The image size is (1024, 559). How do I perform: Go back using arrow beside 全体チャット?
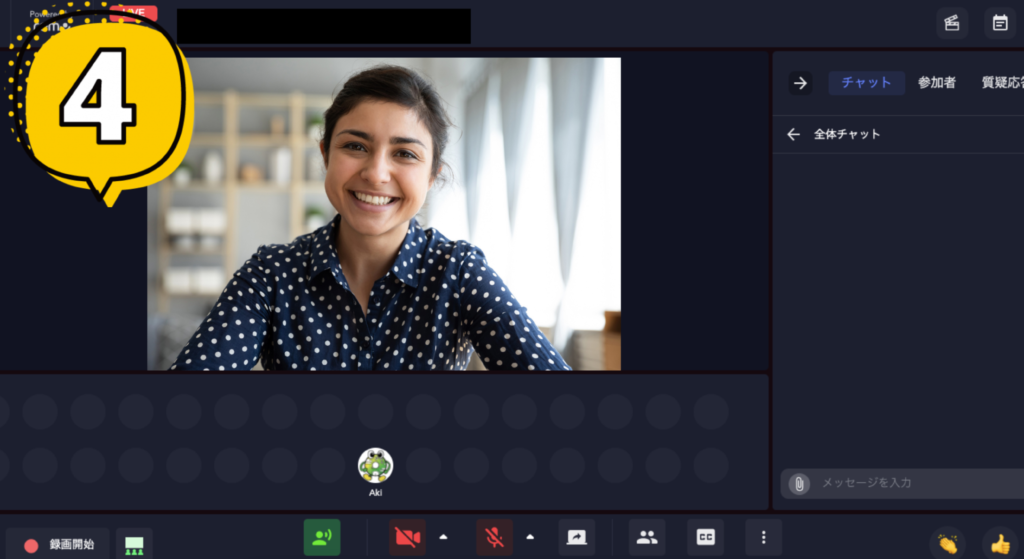coord(794,134)
